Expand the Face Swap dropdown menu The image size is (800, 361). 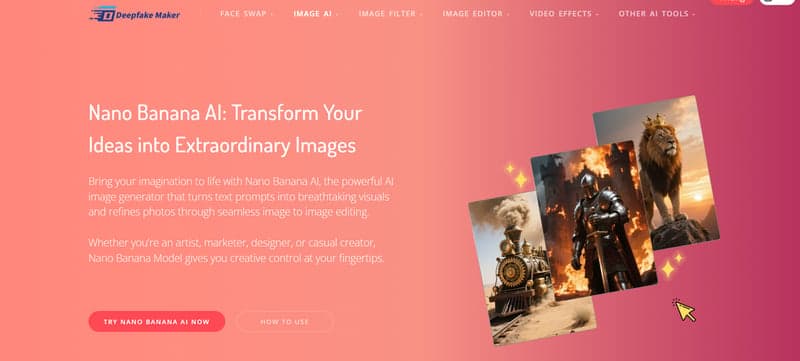point(246,14)
